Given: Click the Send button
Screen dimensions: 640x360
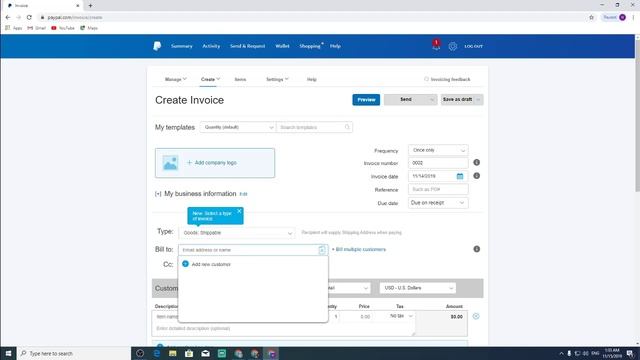Looking at the screenshot, I should [406, 100].
